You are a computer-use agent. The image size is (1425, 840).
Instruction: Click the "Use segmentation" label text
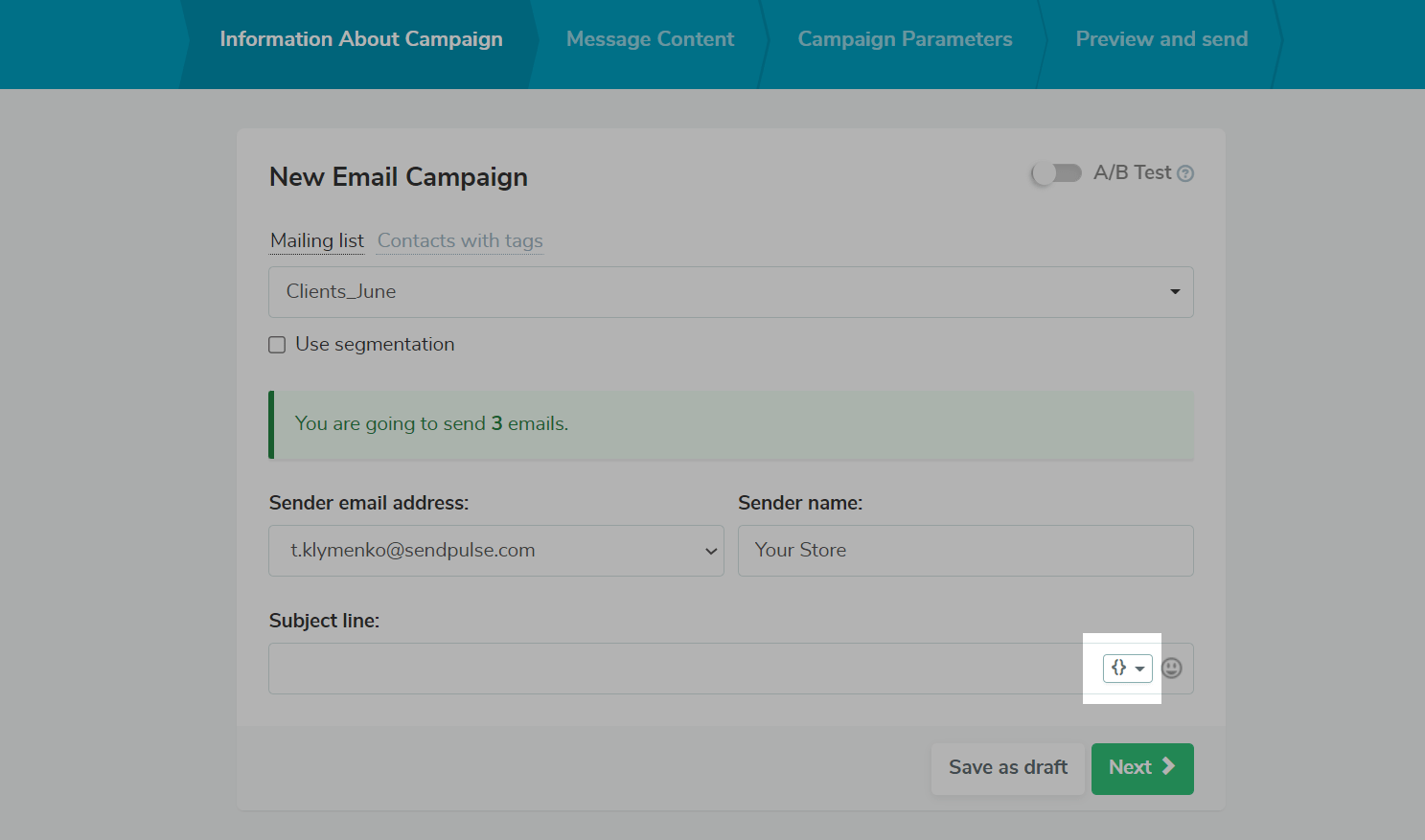point(375,345)
